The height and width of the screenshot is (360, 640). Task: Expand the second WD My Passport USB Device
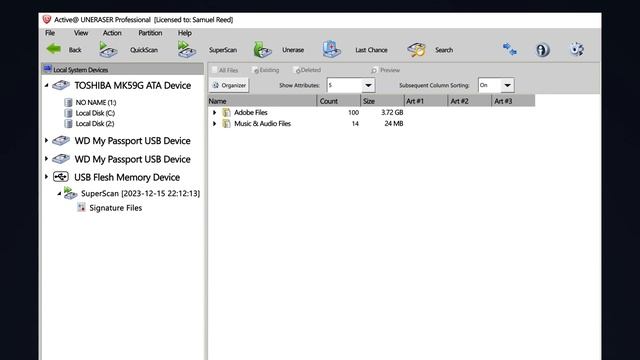[46, 159]
